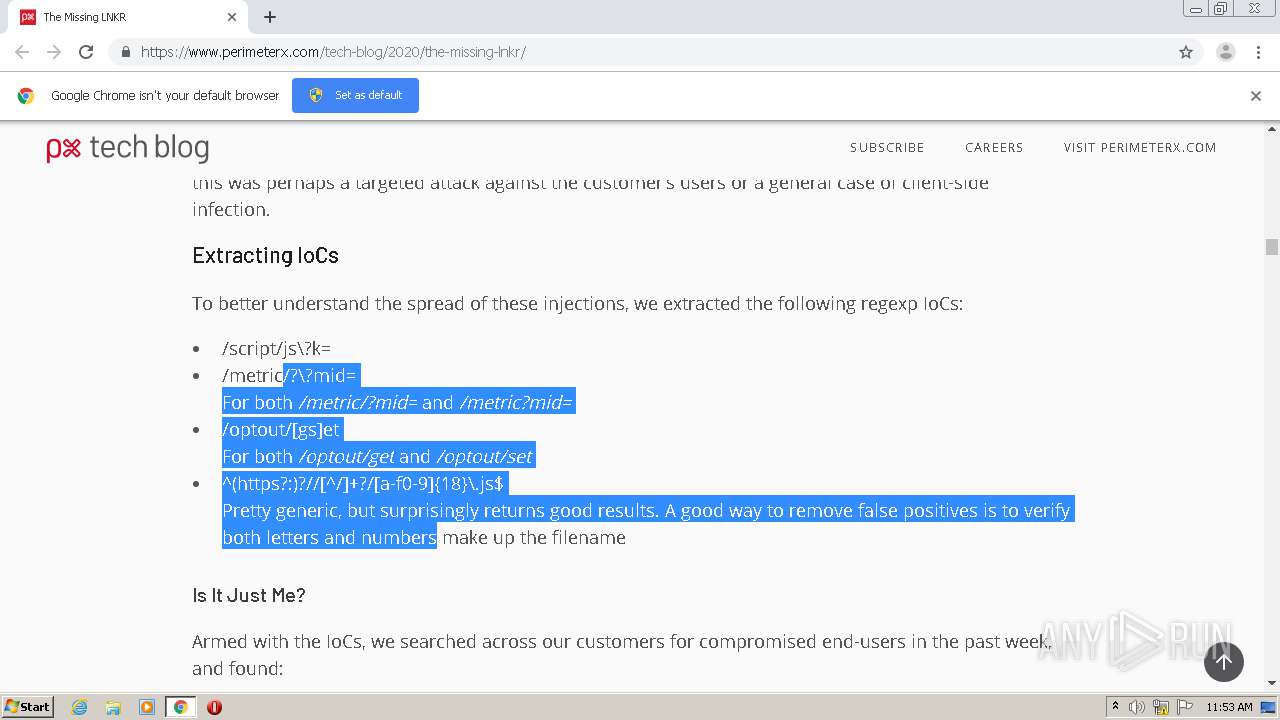Click the network tray icon
This screenshot has width=1280, height=720.
click(1160, 707)
